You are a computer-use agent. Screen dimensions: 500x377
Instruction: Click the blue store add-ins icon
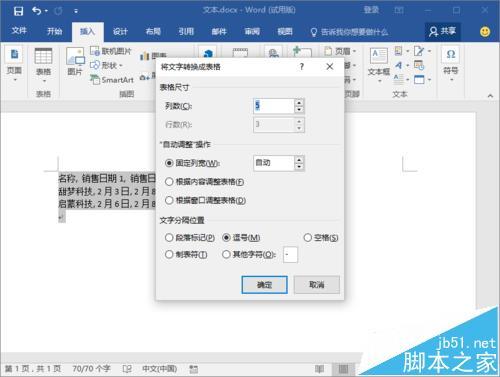coord(208,53)
